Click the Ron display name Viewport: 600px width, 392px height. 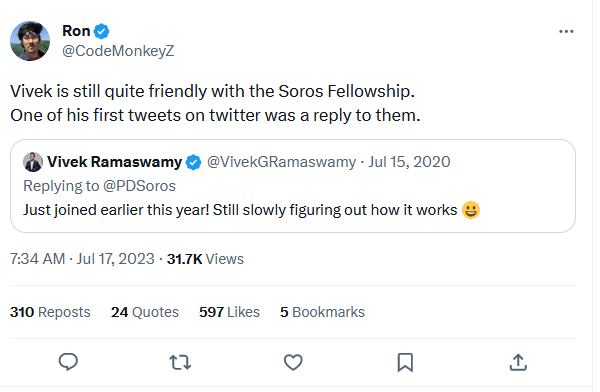click(76, 31)
